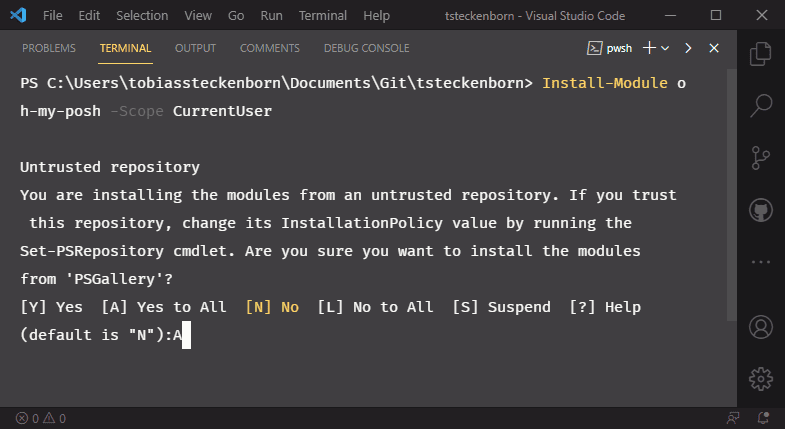The height and width of the screenshot is (429, 785).
Task: Open the Go menu
Action: [236, 16]
